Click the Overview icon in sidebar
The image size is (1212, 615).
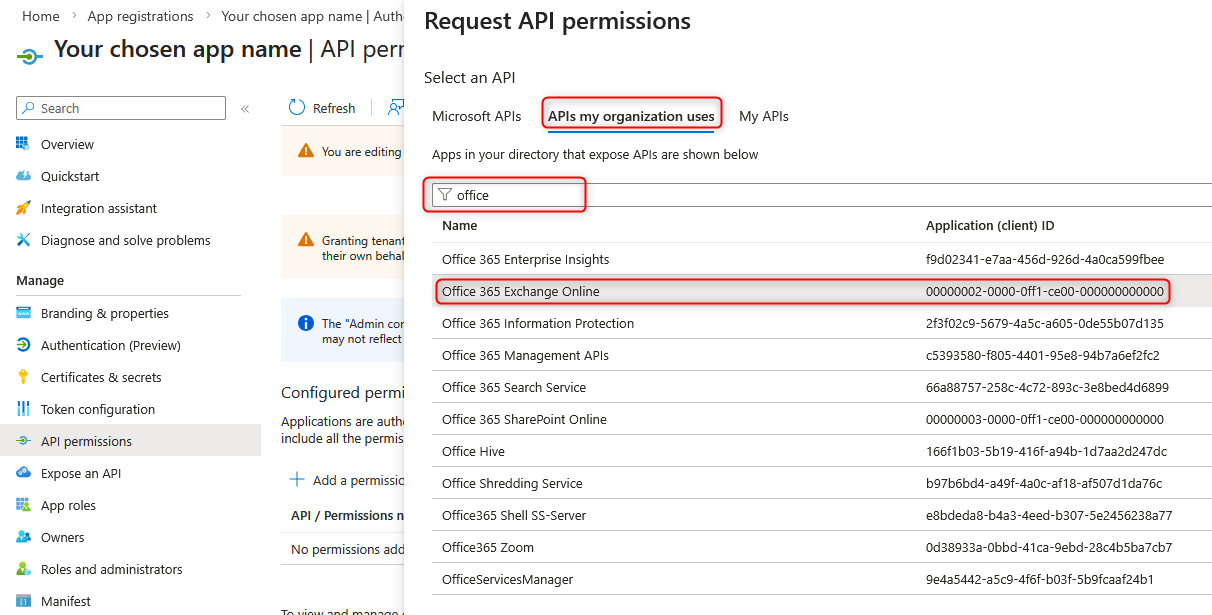click(x=23, y=144)
